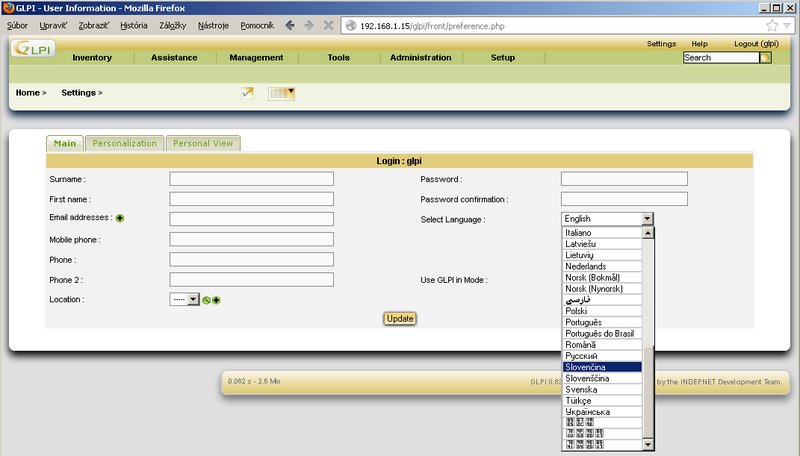Screen dimensions: 800x456
Task: Open the Select Language combo box
Action: point(607,219)
